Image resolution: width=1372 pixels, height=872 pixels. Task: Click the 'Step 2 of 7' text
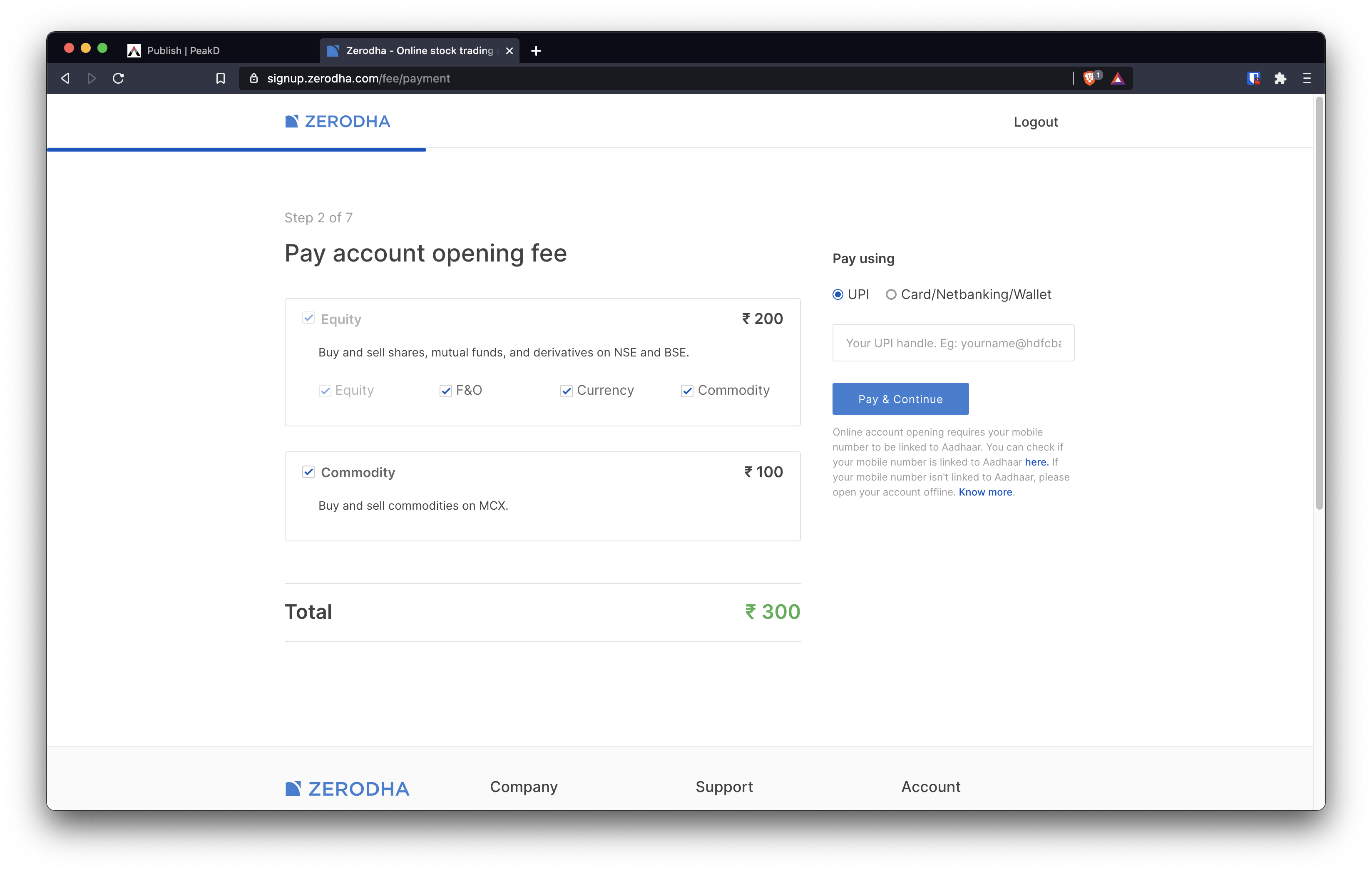[x=318, y=218]
